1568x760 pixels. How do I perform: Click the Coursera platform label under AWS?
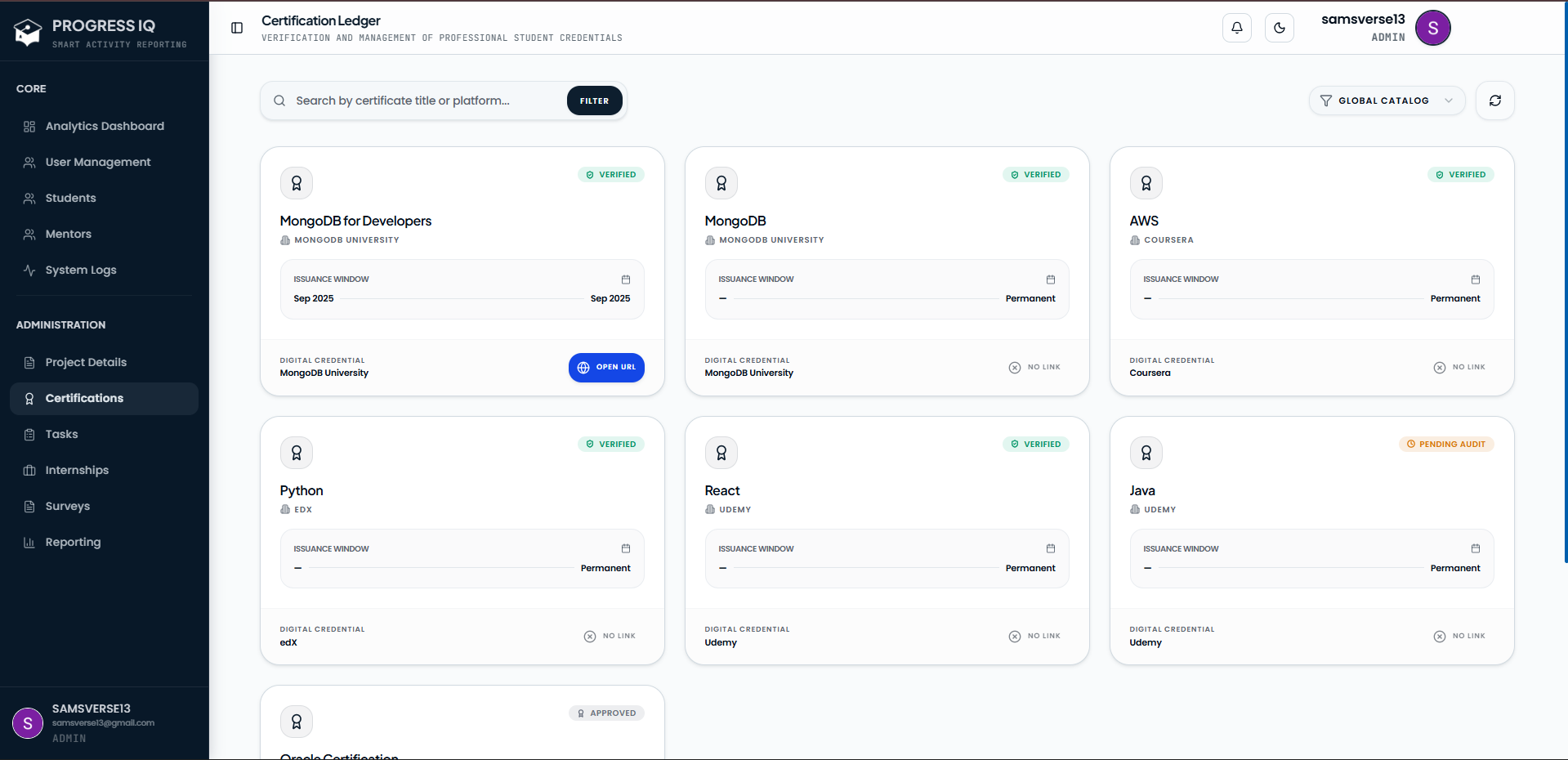(1168, 240)
